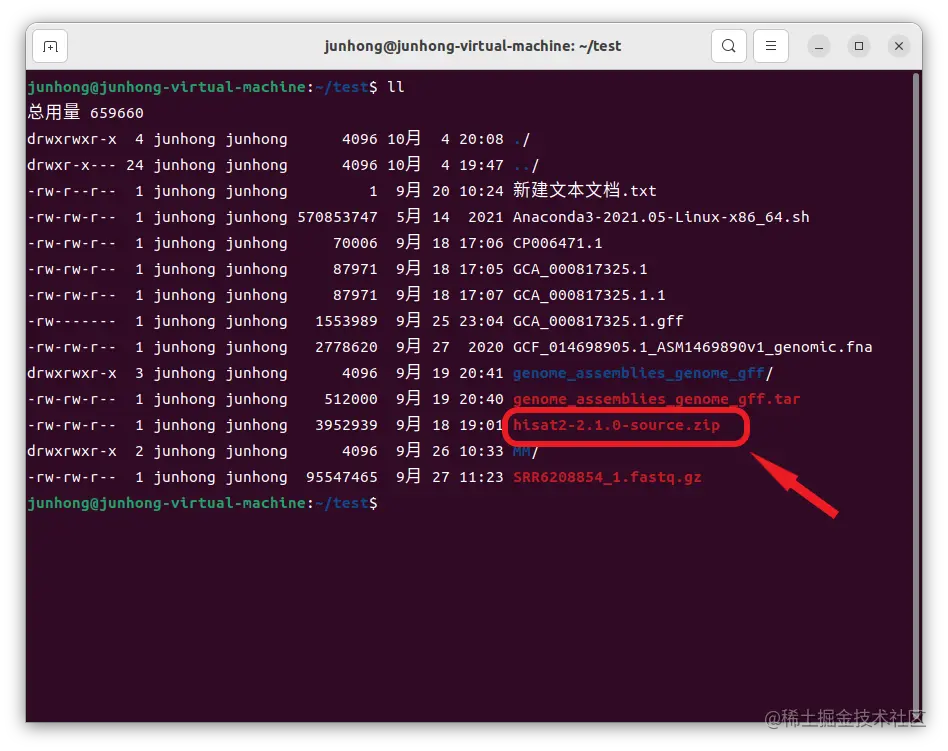This screenshot has height=751, width=948.
Task: Click the ../ parent directory entry
Action: 525,165
